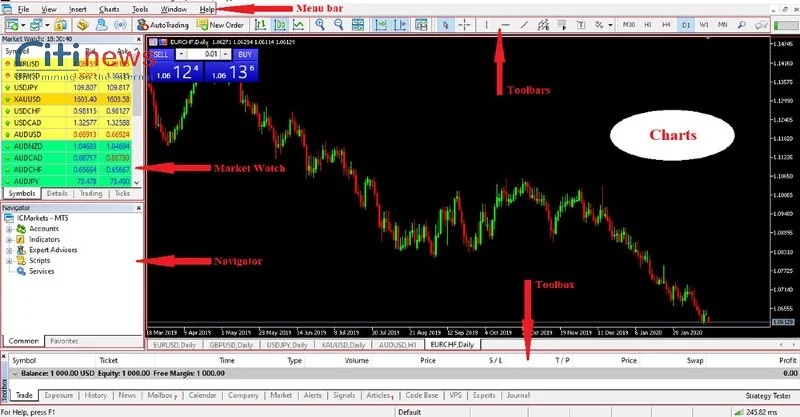Open dropdown arrow next to new chart icon
800x417 pixels.
point(23,24)
